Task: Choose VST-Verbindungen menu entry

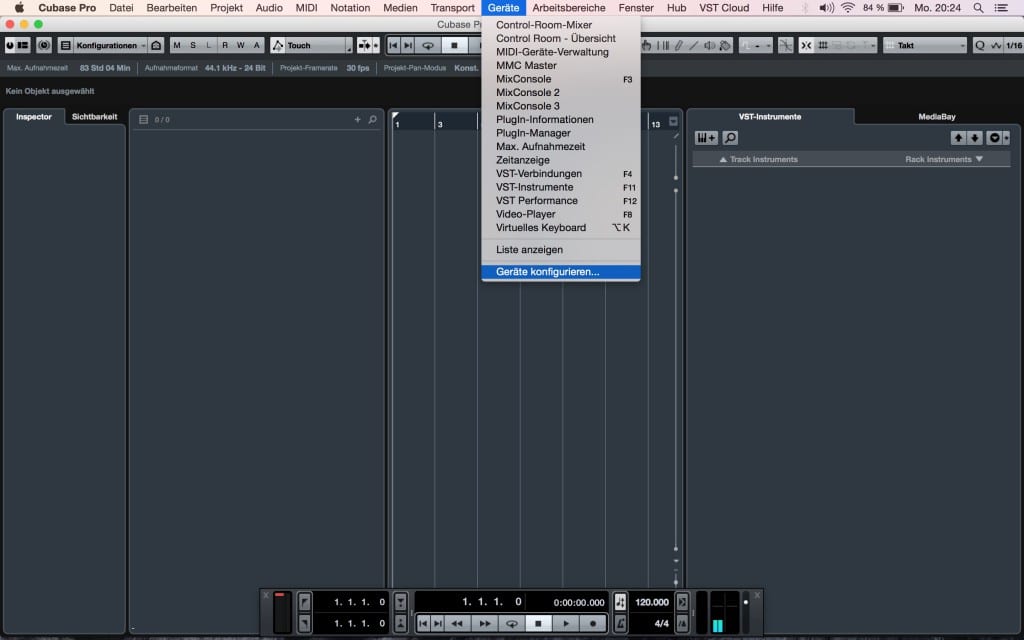Action: point(560,174)
